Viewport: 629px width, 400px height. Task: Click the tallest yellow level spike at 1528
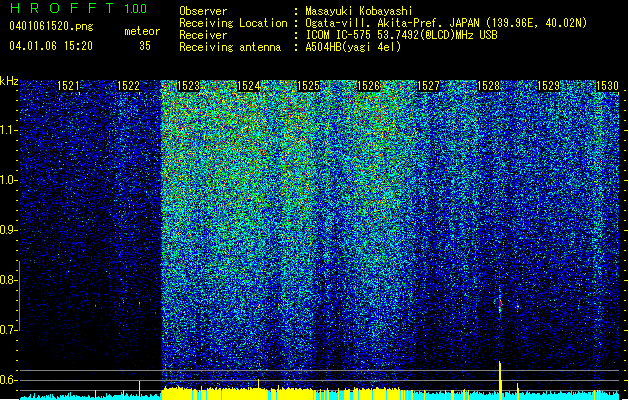point(500,380)
